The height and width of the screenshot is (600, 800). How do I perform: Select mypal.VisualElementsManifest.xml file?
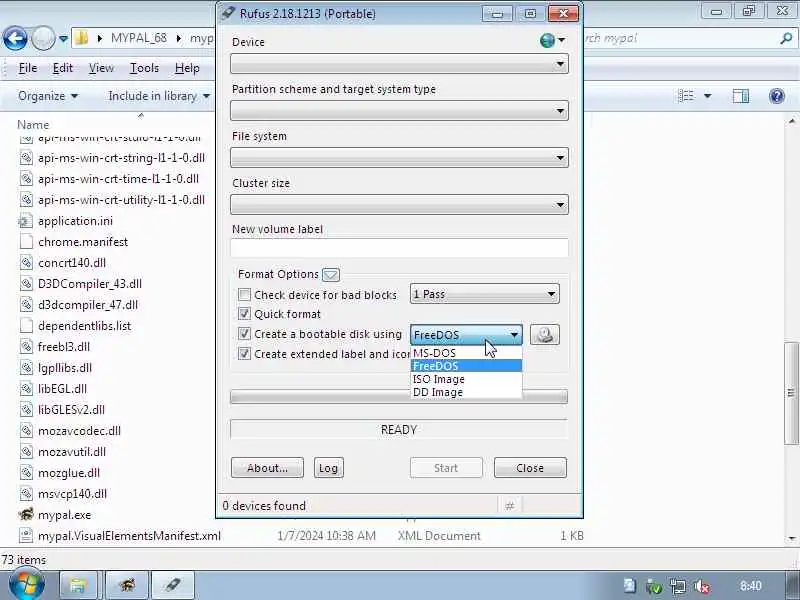(x=129, y=536)
